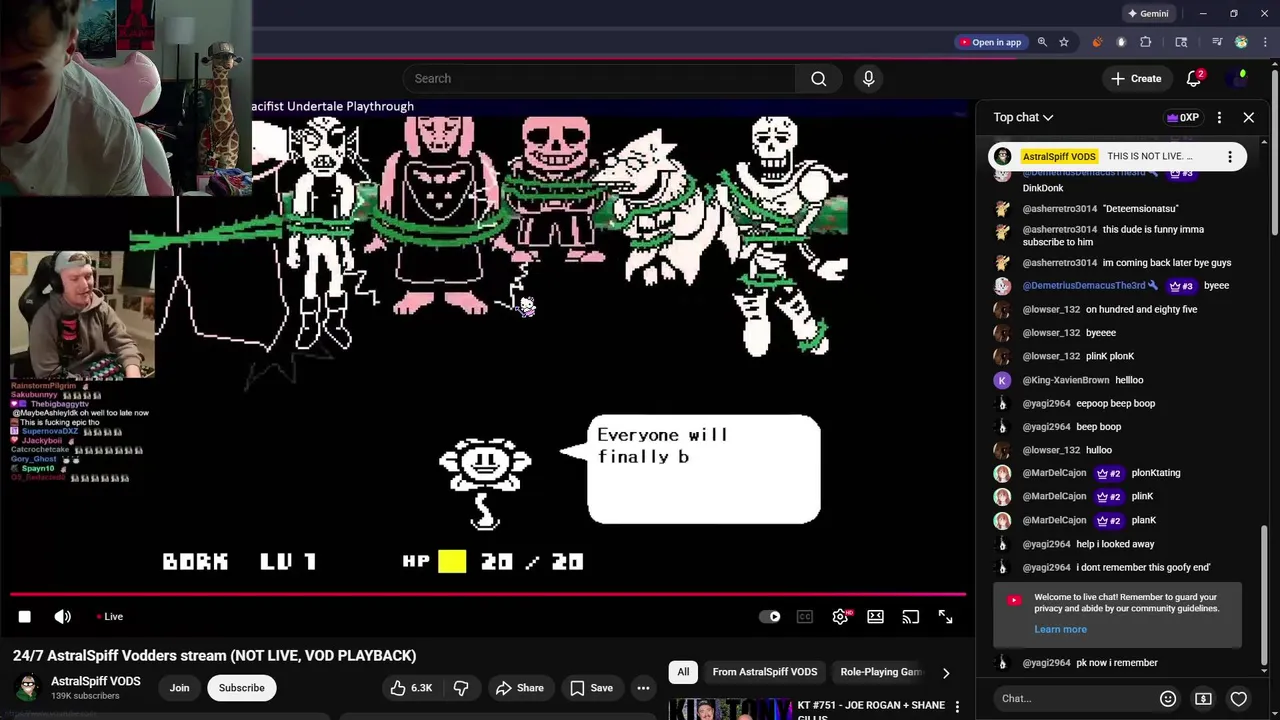Viewport: 1280px width, 720px height.
Task: Open options for Joe Rogan video
Action: click(x=957, y=707)
